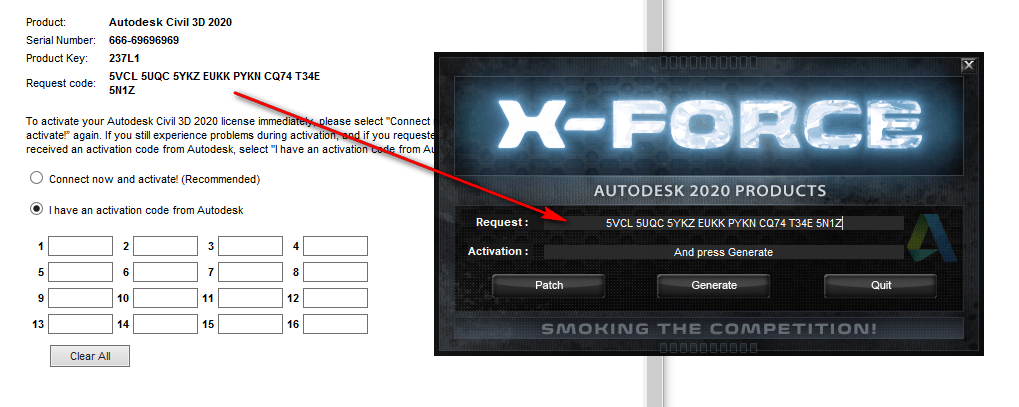
Task: Click activation code box number 2
Action: (166, 246)
